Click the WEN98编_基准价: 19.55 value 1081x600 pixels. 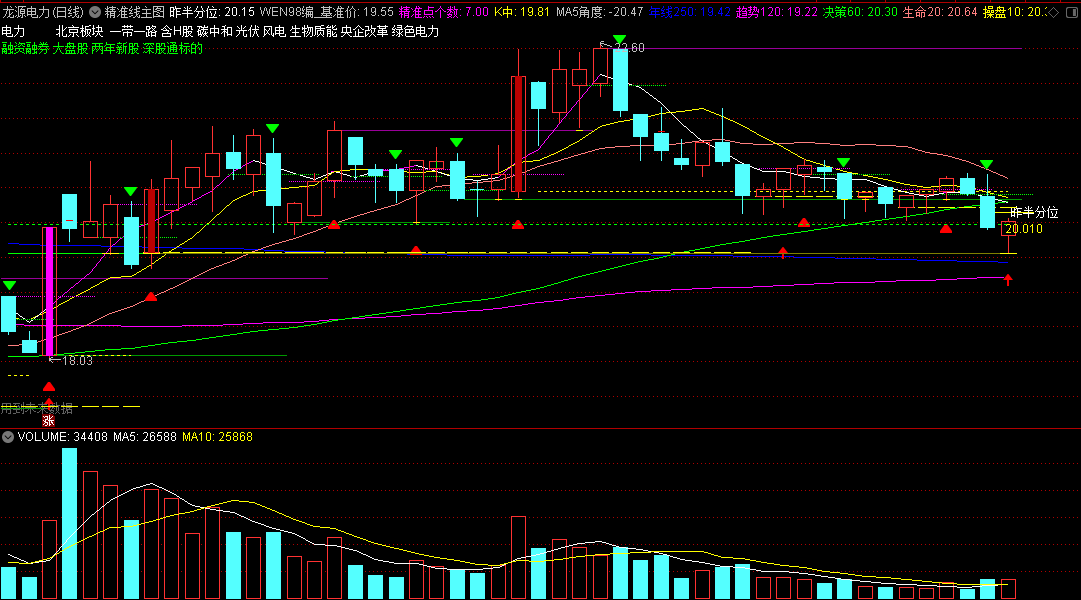(x=326, y=12)
